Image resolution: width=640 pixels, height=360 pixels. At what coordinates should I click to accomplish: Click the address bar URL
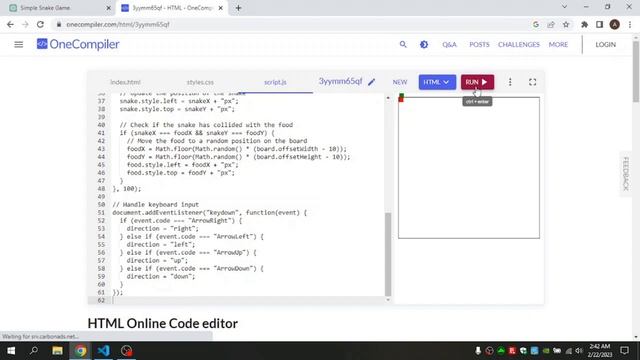tap(118, 24)
